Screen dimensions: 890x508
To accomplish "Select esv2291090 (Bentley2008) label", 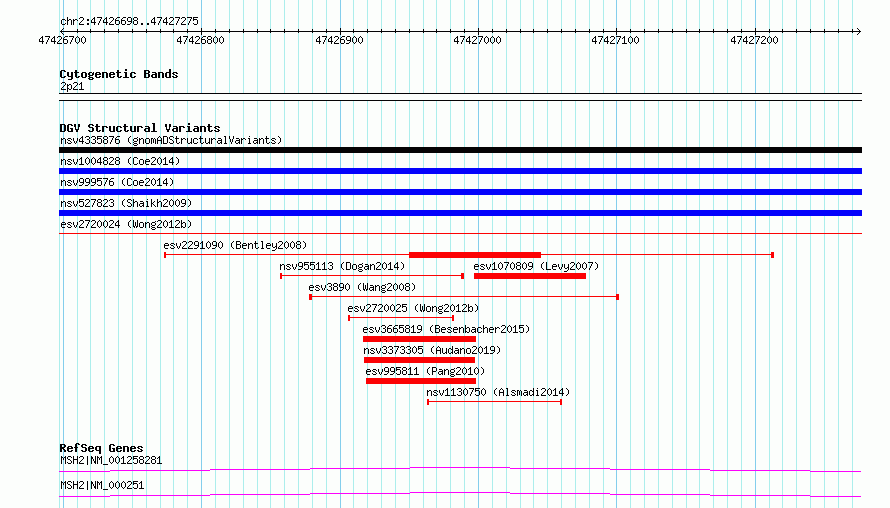I will pyautogui.click(x=235, y=245).
